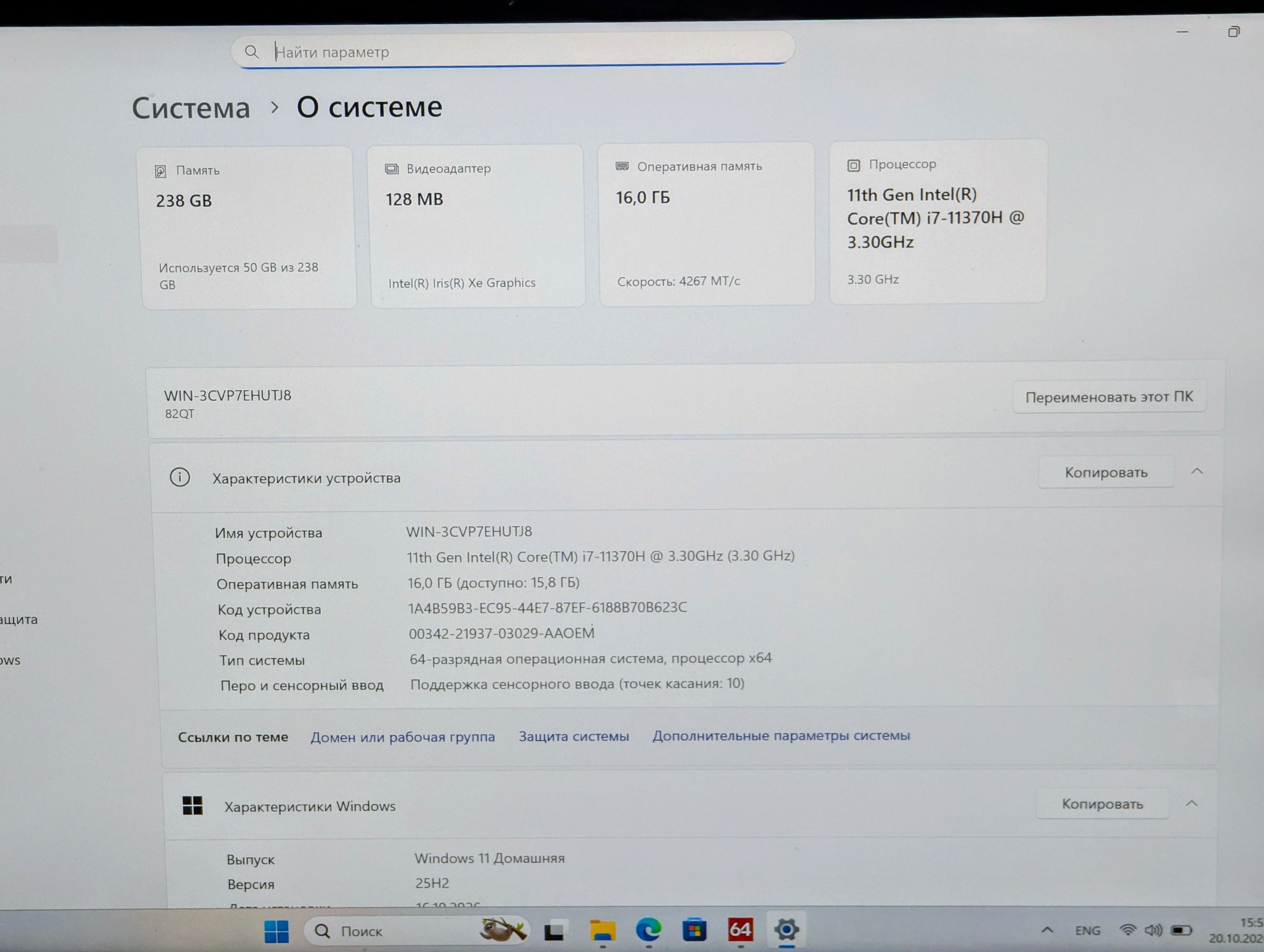Open Task View from taskbar
Screen dimensions: 1264x952
point(554,931)
